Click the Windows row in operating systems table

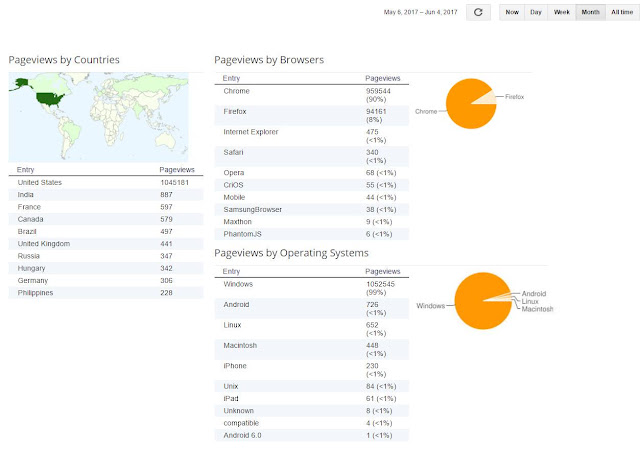tap(311, 288)
